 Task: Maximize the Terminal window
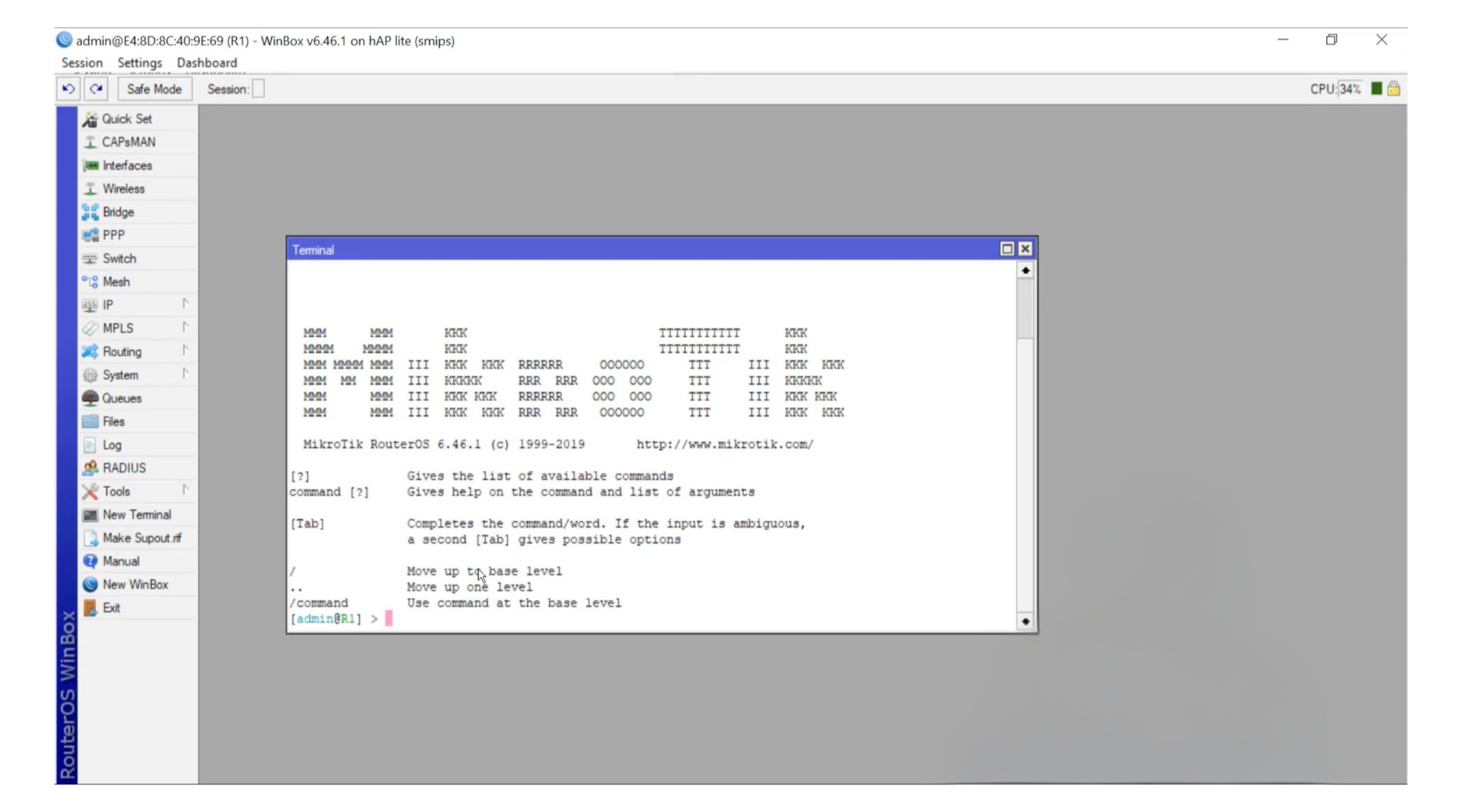coord(1007,249)
